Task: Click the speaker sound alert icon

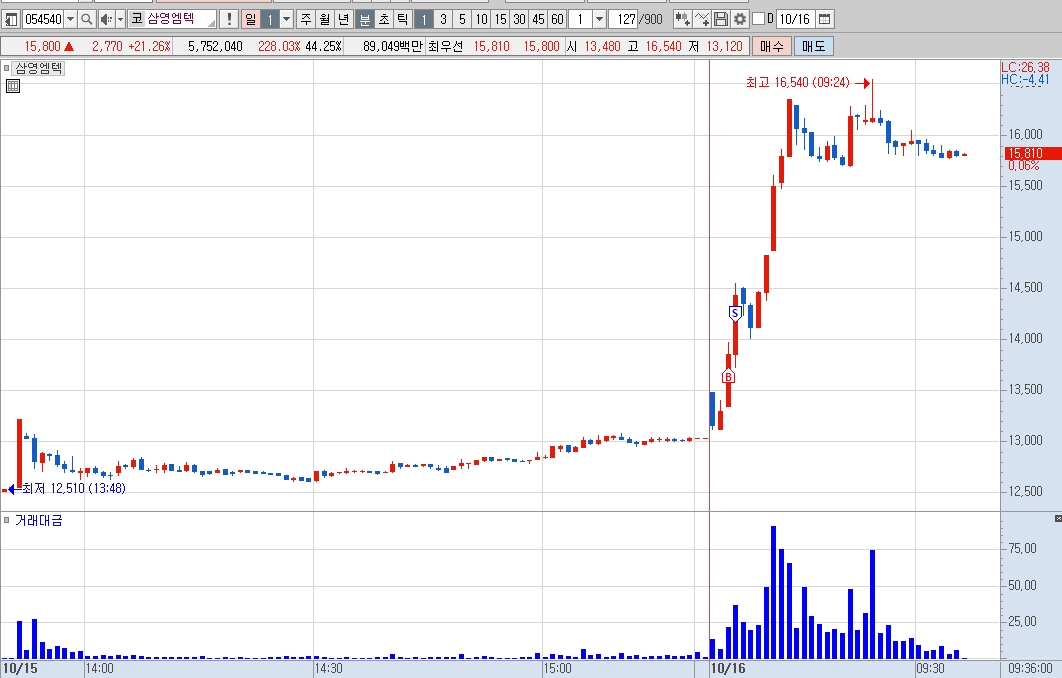Action: click(106, 19)
